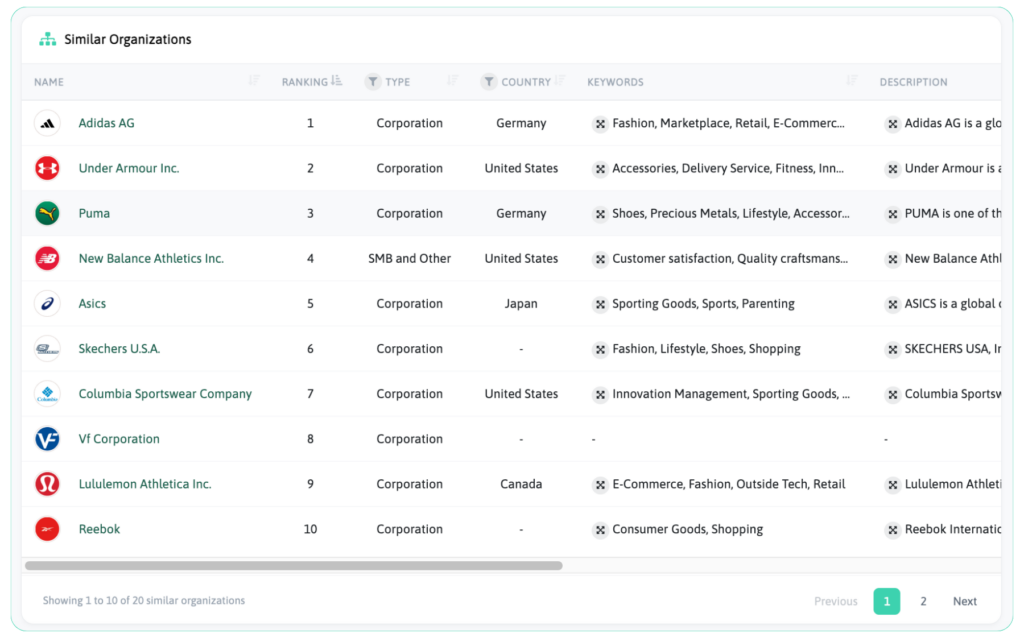
Task: Open the Type column filter
Action: [373, 82]
